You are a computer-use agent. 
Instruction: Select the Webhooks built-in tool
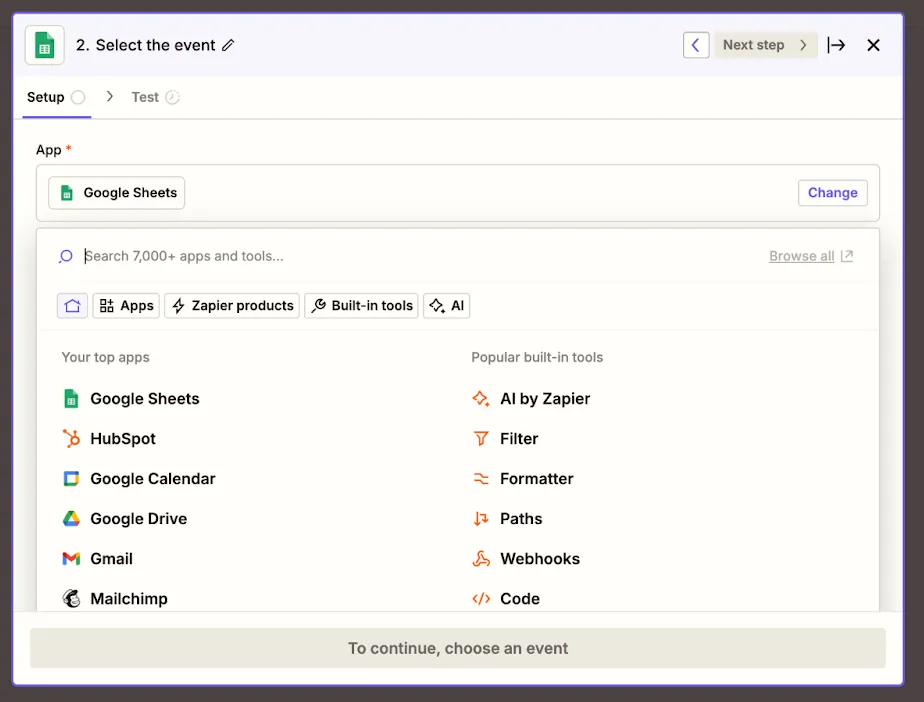(x=540, y=559)
